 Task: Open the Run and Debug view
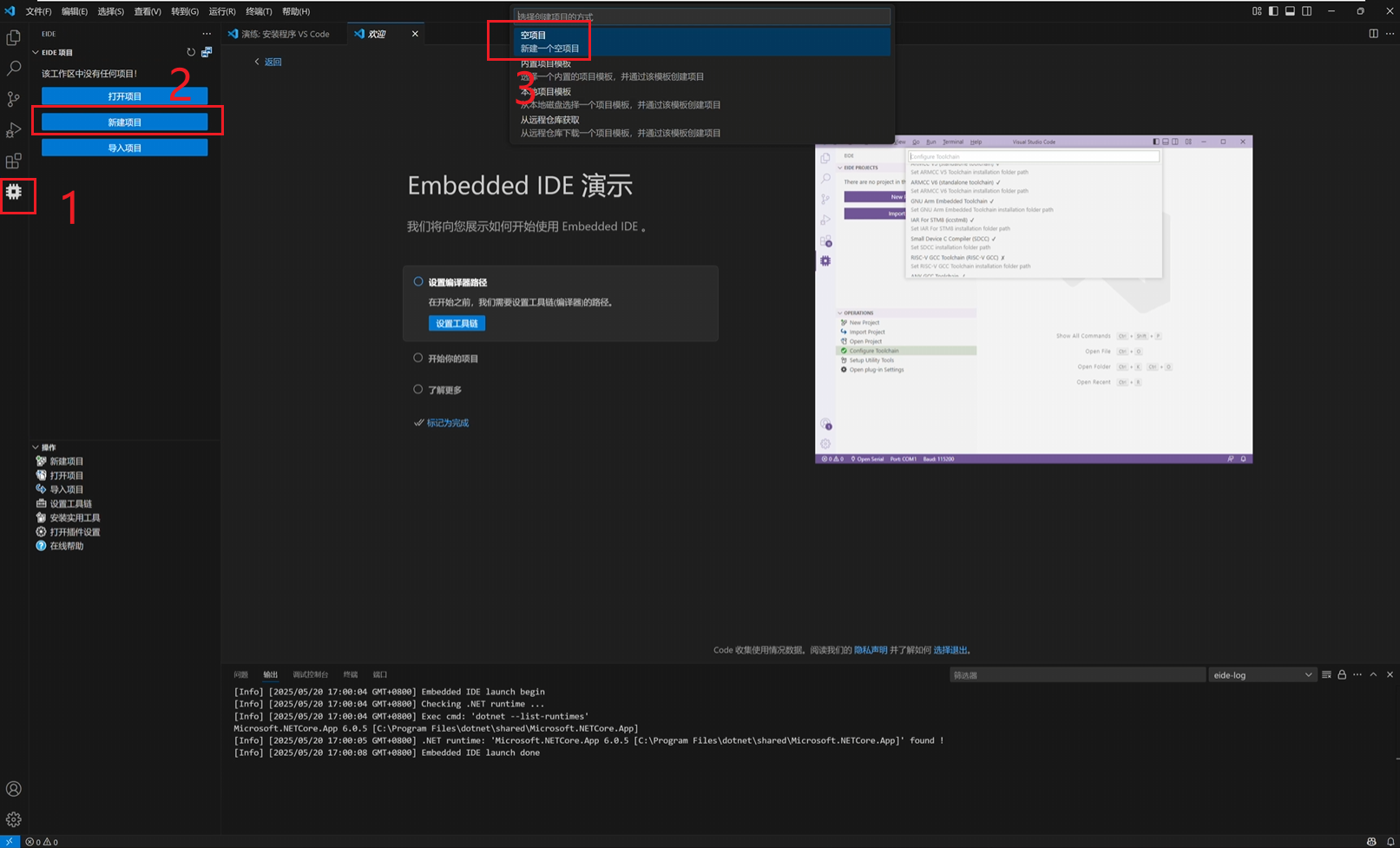[14, 130]
